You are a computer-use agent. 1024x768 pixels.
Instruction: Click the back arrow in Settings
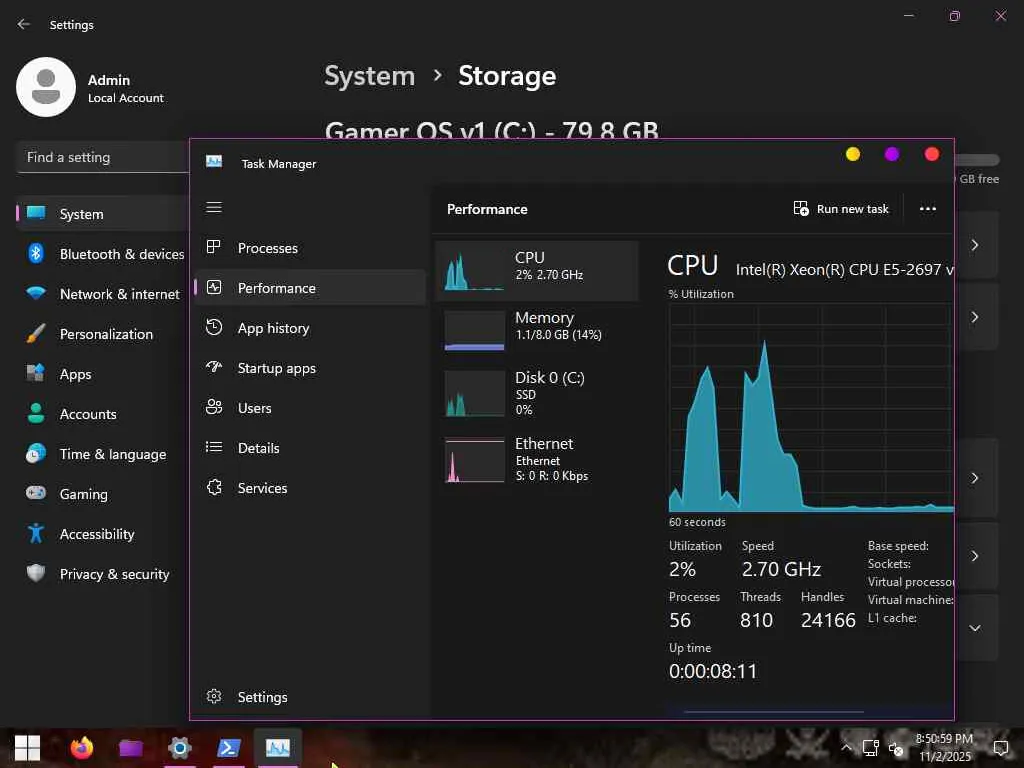24,24
